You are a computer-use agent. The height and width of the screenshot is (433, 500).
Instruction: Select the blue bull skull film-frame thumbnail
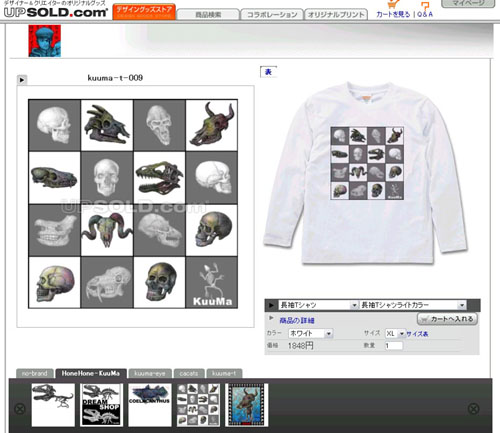(247, 405)
